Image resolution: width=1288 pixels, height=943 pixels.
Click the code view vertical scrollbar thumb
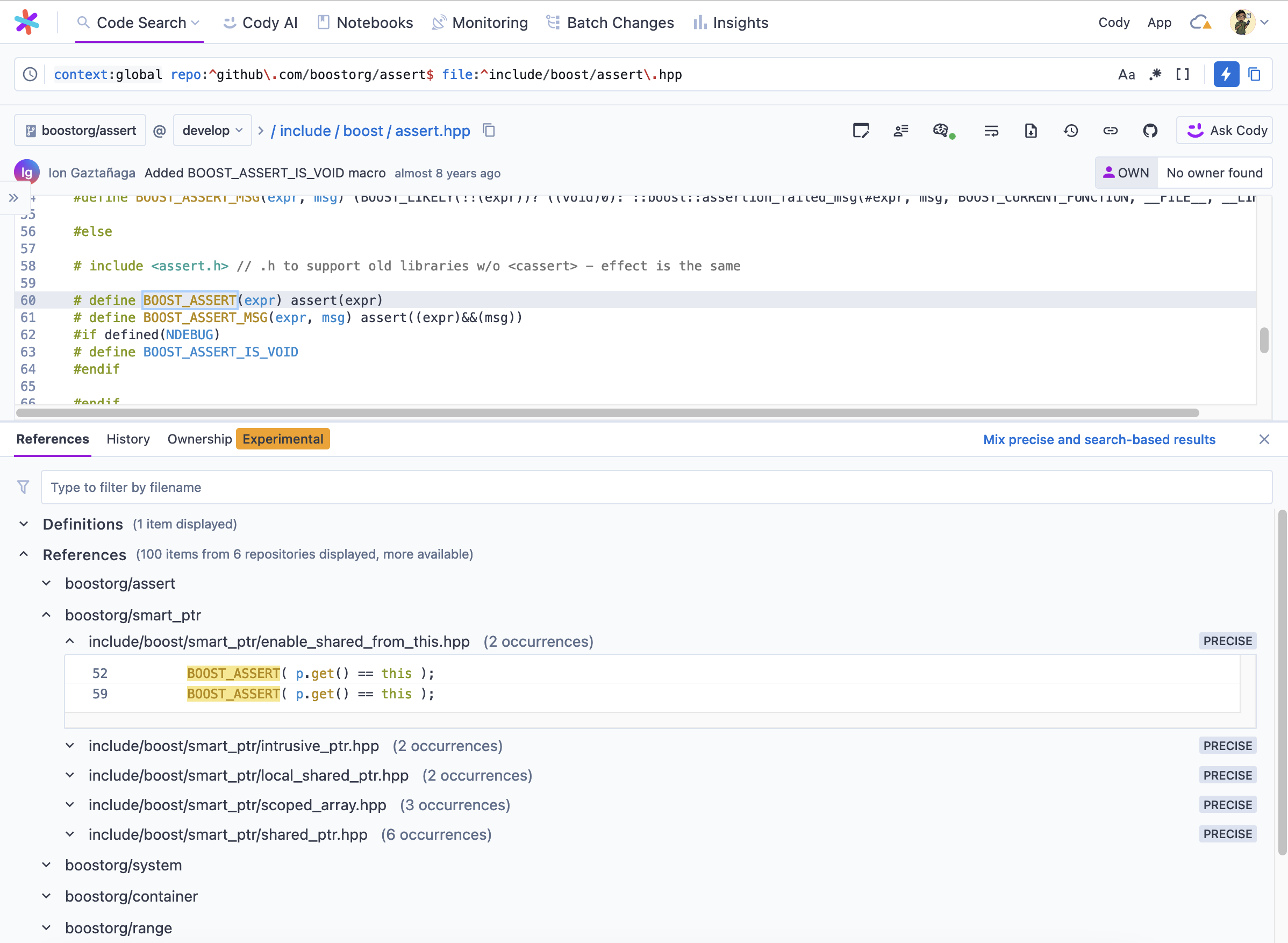[x=1264, y=340]
